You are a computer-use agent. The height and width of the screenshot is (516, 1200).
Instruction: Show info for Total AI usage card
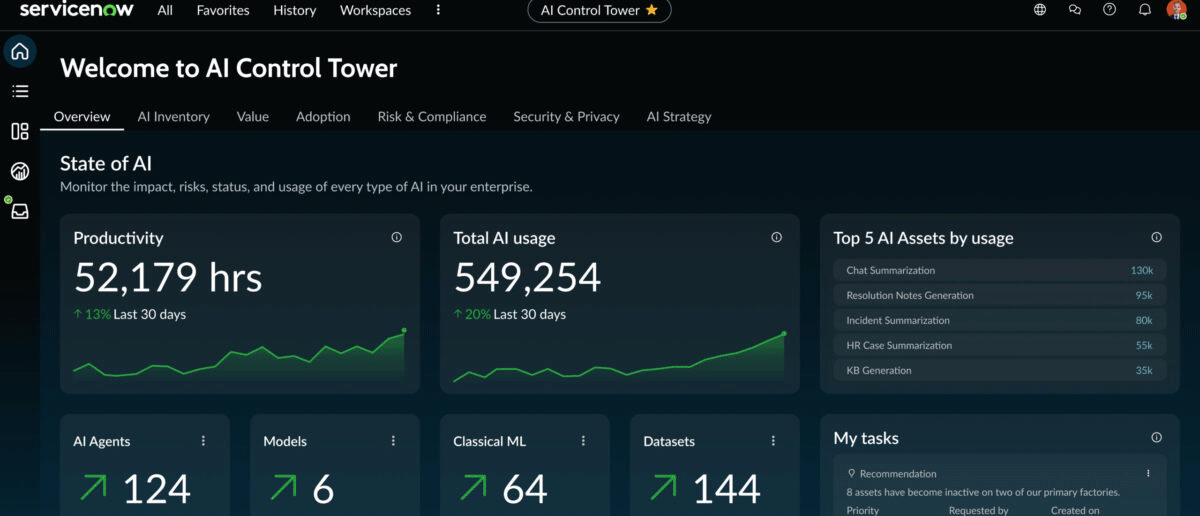pos(777,237)
